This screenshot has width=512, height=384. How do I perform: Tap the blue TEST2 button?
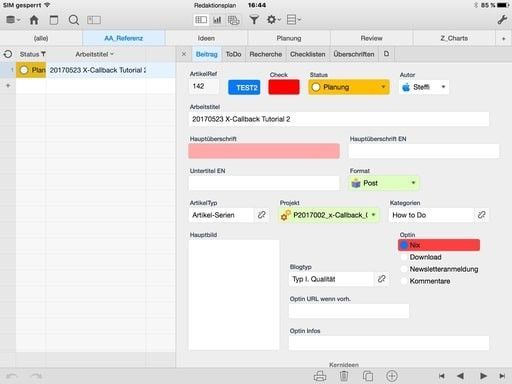tap(244, 87)
